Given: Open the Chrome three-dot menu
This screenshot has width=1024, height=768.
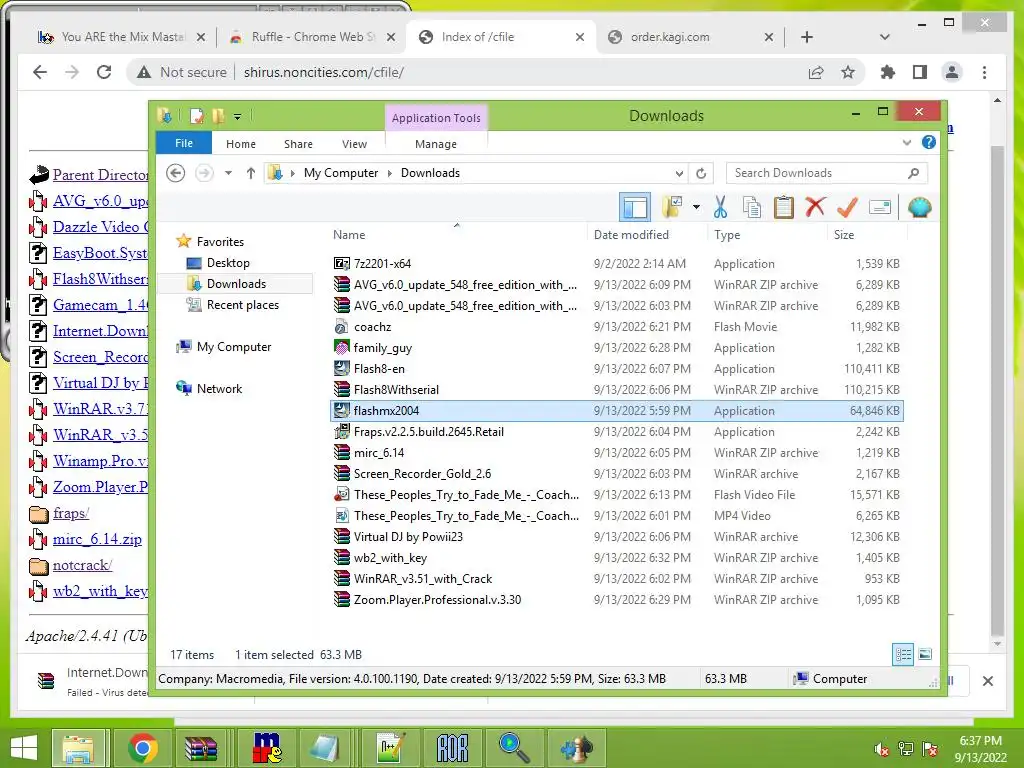Looking at the screenshot, I should (984, 72).
